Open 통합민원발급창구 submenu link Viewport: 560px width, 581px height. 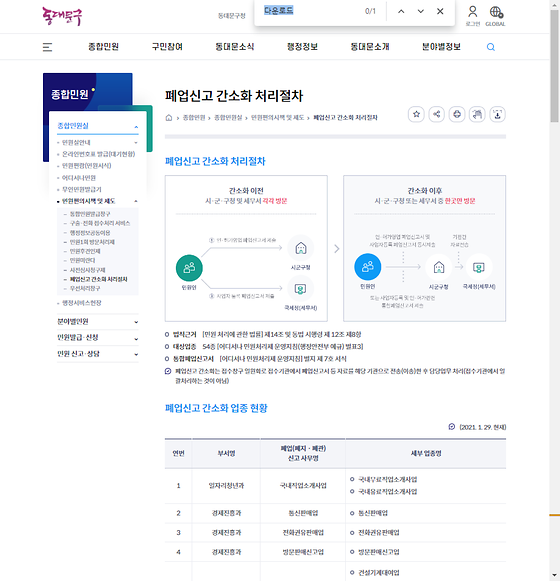pos(90,214)
